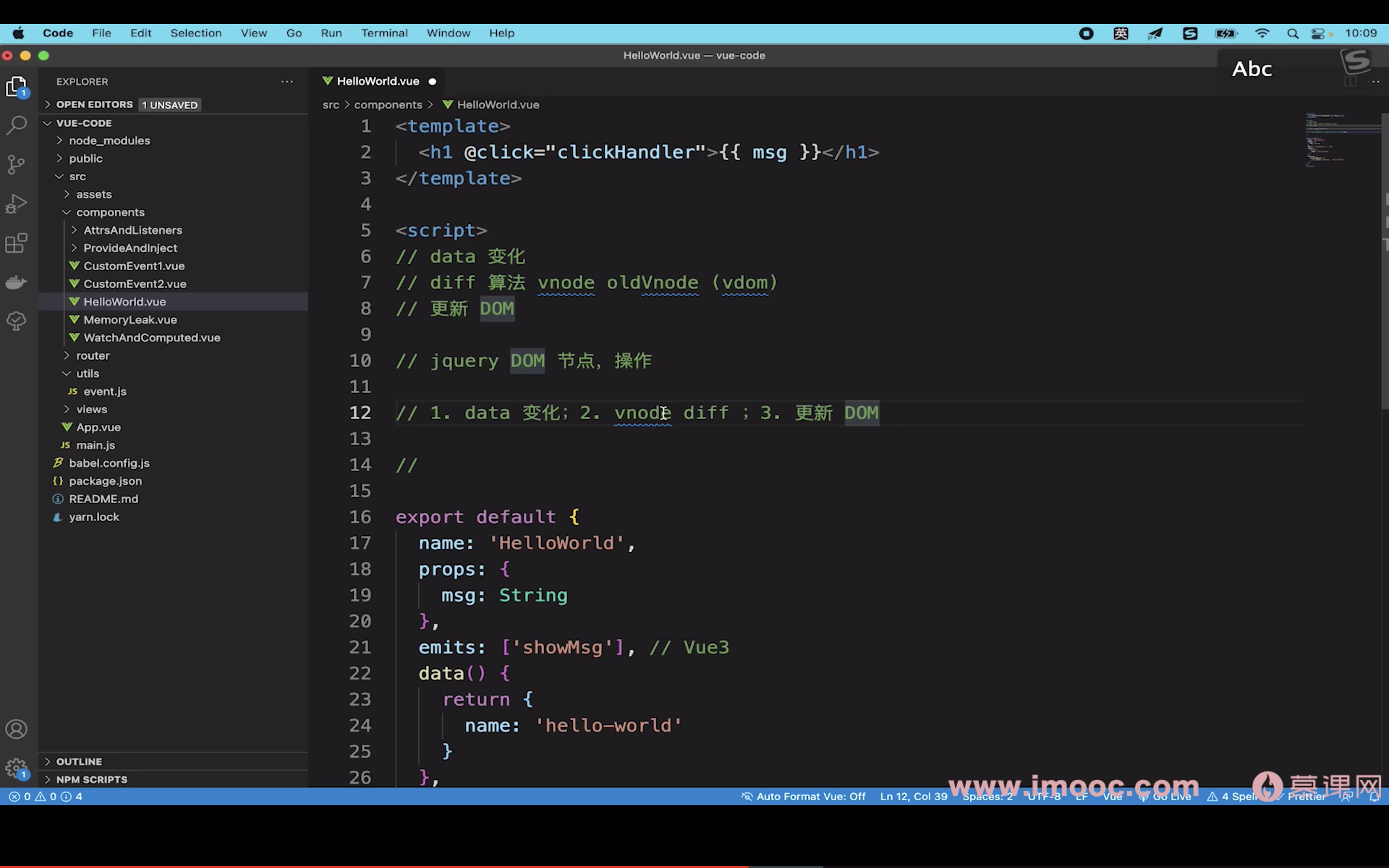Open the Terminal menu

click(x=384, y=33)
